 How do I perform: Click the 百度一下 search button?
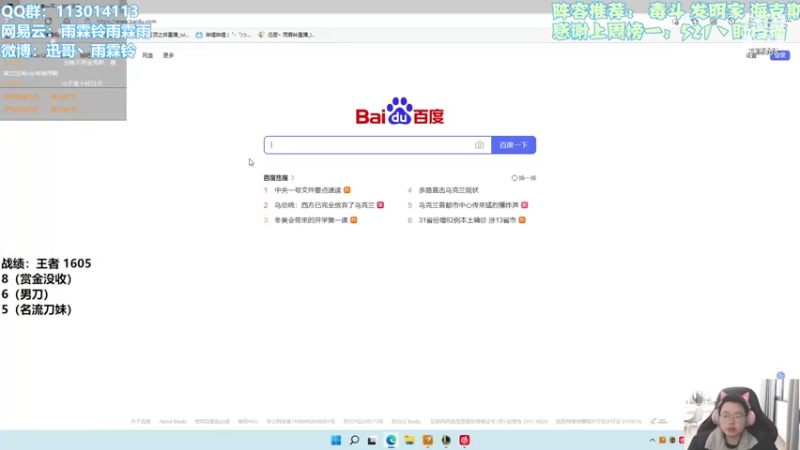point(513,145)
